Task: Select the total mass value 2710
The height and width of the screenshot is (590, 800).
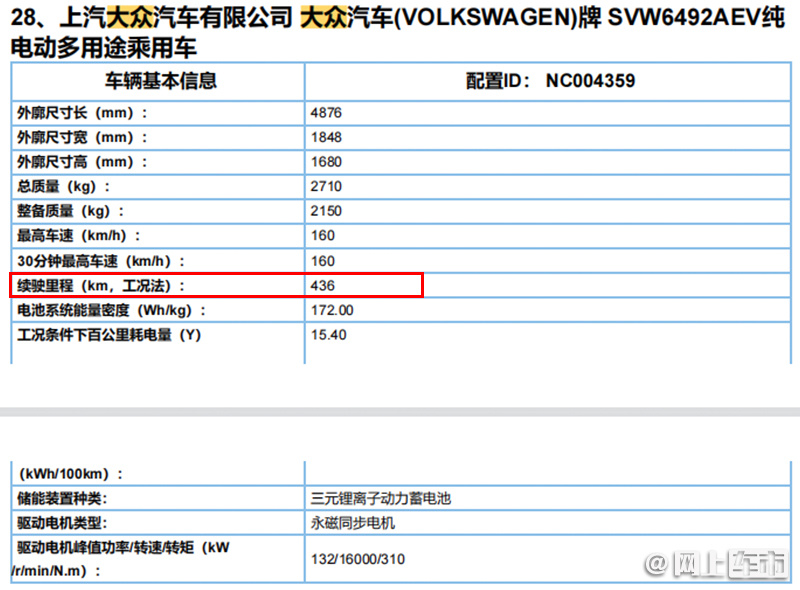Action: click(x=326, y=186)
